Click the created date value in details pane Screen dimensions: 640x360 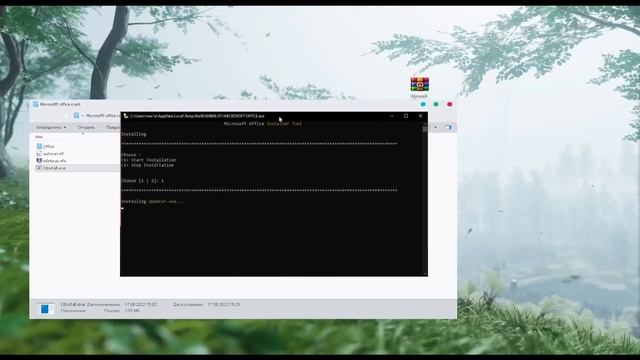[224, 304]
